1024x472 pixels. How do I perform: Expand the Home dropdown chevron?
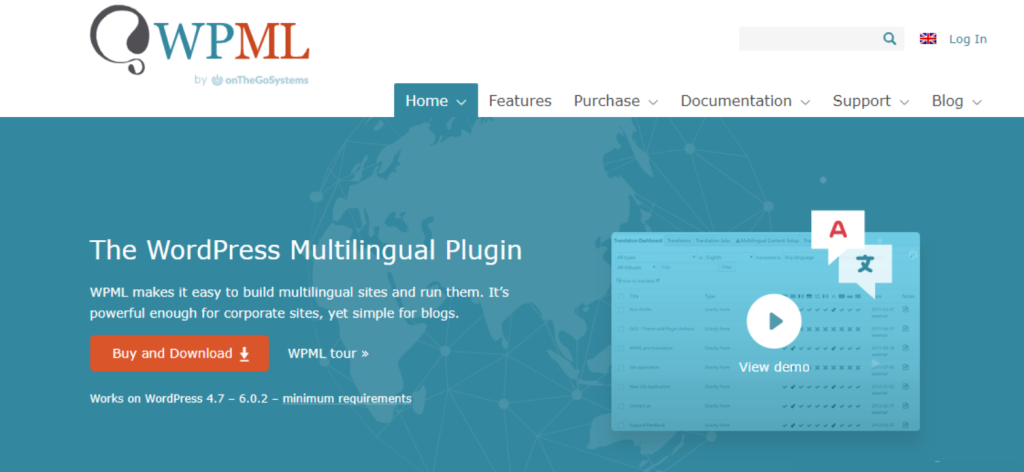click(x=462, y=102)
